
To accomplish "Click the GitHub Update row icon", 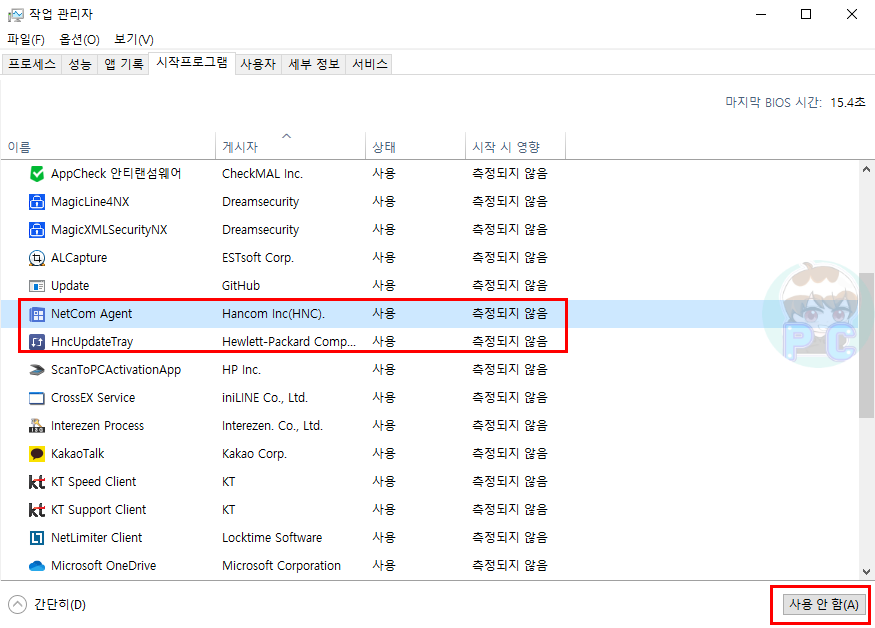I will 37,286.
